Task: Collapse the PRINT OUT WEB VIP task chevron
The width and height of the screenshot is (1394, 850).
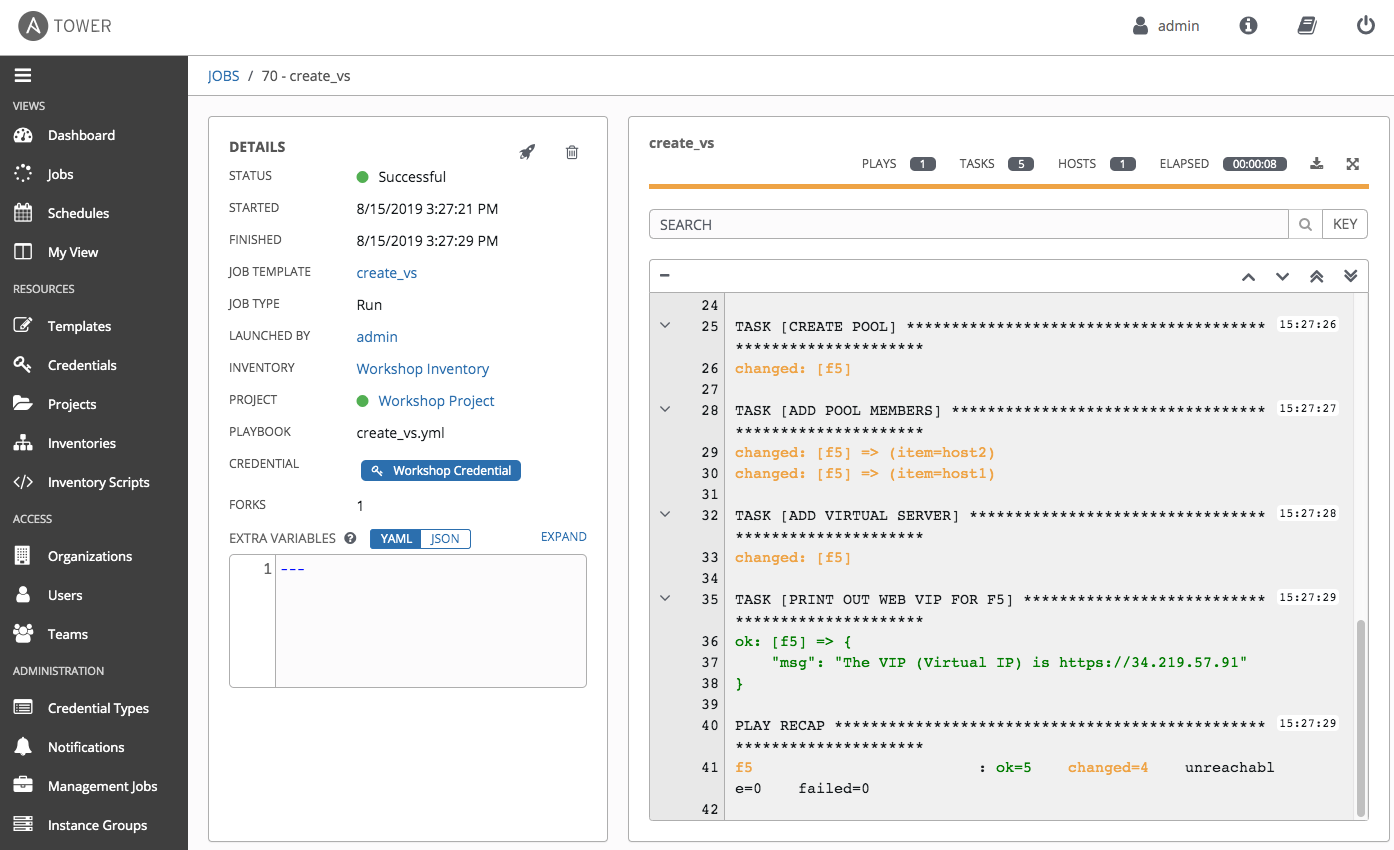Action: (665, 598)
